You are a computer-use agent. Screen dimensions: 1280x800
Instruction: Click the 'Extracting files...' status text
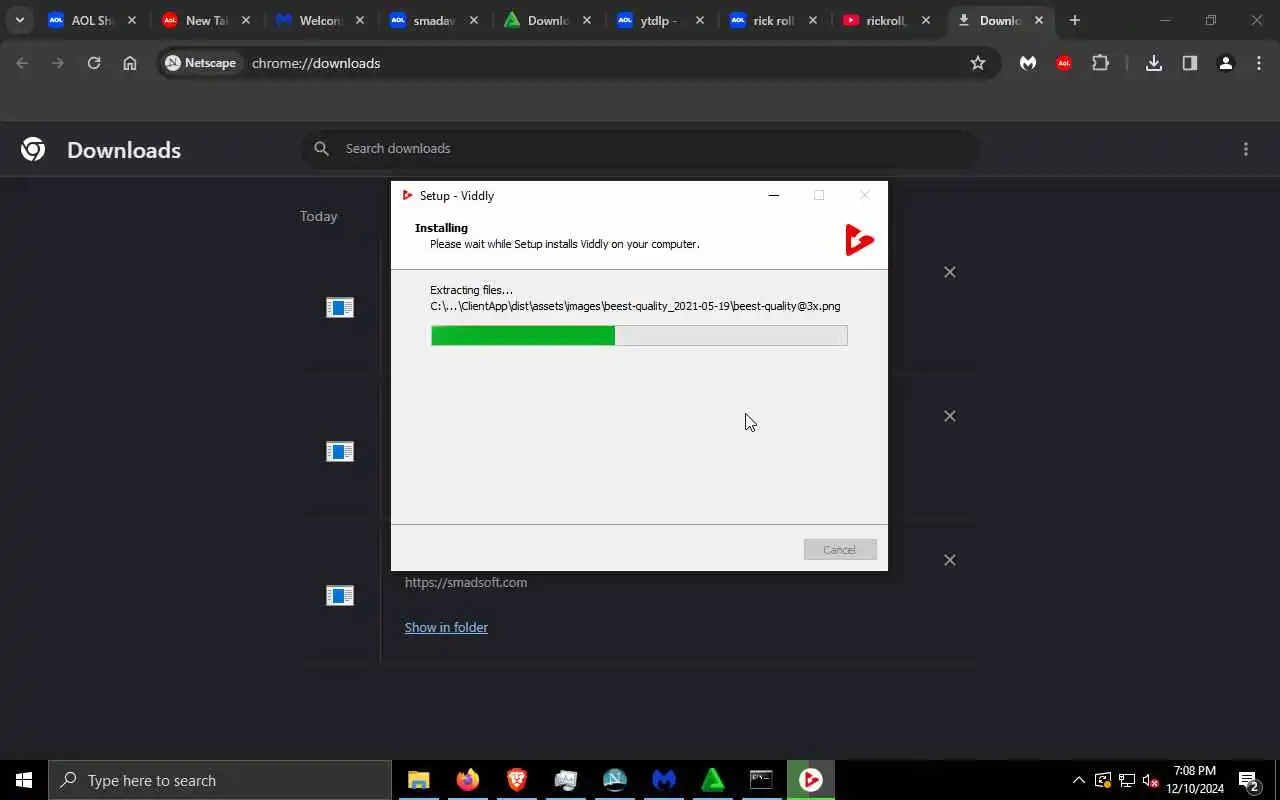click(471, 290)
